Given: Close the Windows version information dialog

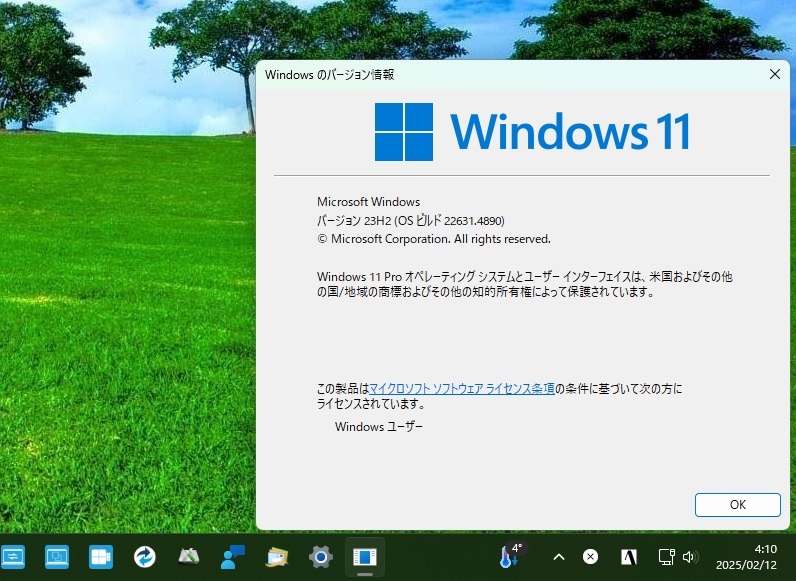Looking at the screenshot, I should 775,74.
